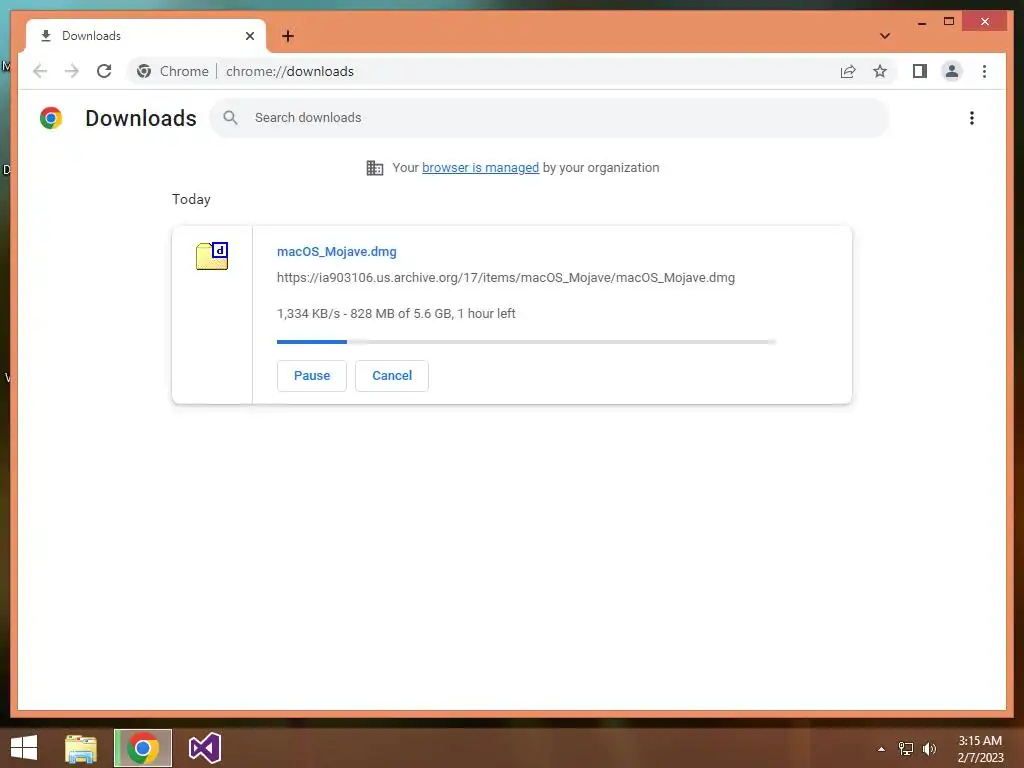The image size is (1024, 768).
Task: Click the Chrome taskbar icon
Action: 143,748
